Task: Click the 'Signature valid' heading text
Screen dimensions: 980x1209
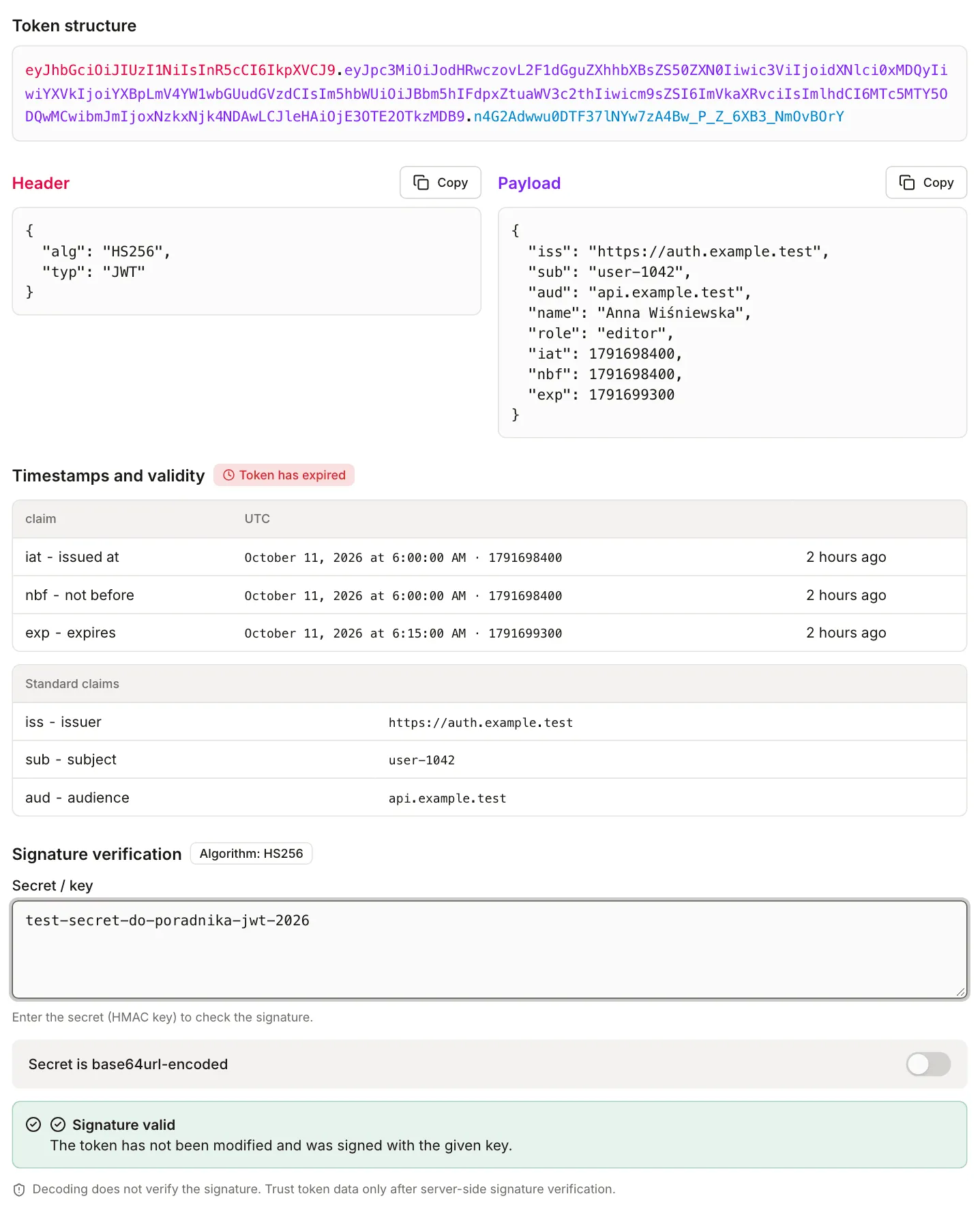Action: pos(124,1125)
